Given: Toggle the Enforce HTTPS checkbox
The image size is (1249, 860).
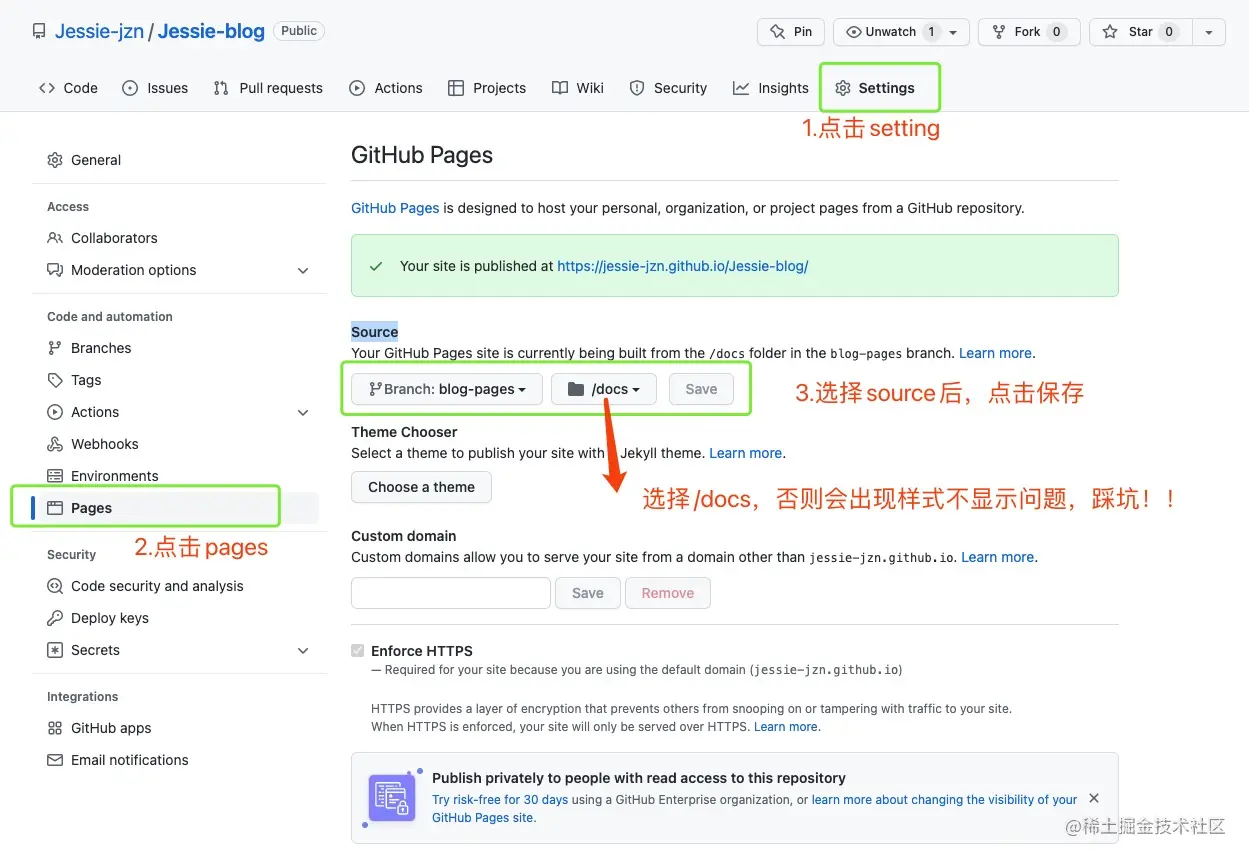Looking at the screenshot, I should [x=358, y=651].
